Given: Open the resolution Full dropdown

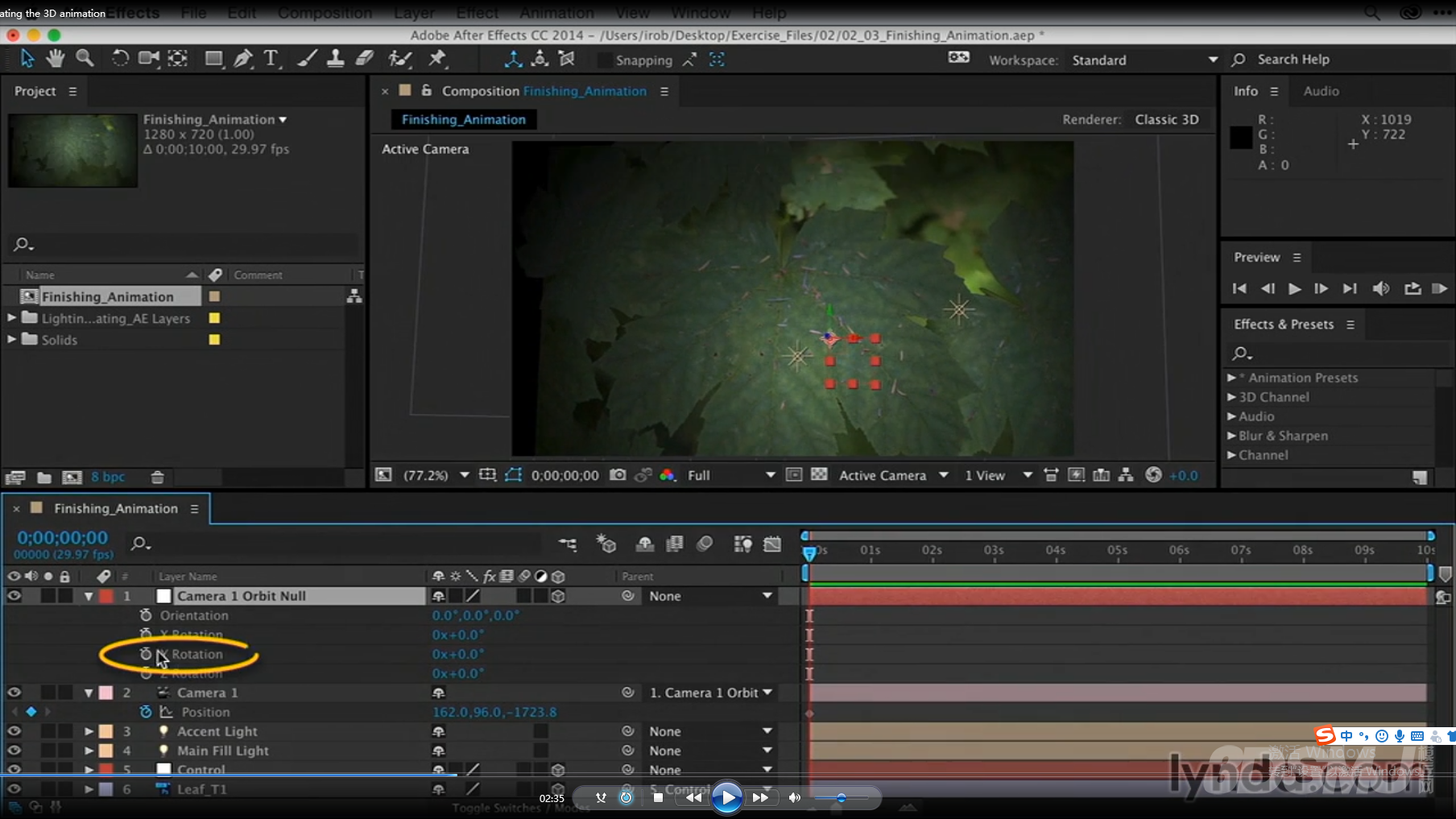Looking at the screenshot, I should pos(730,475).
